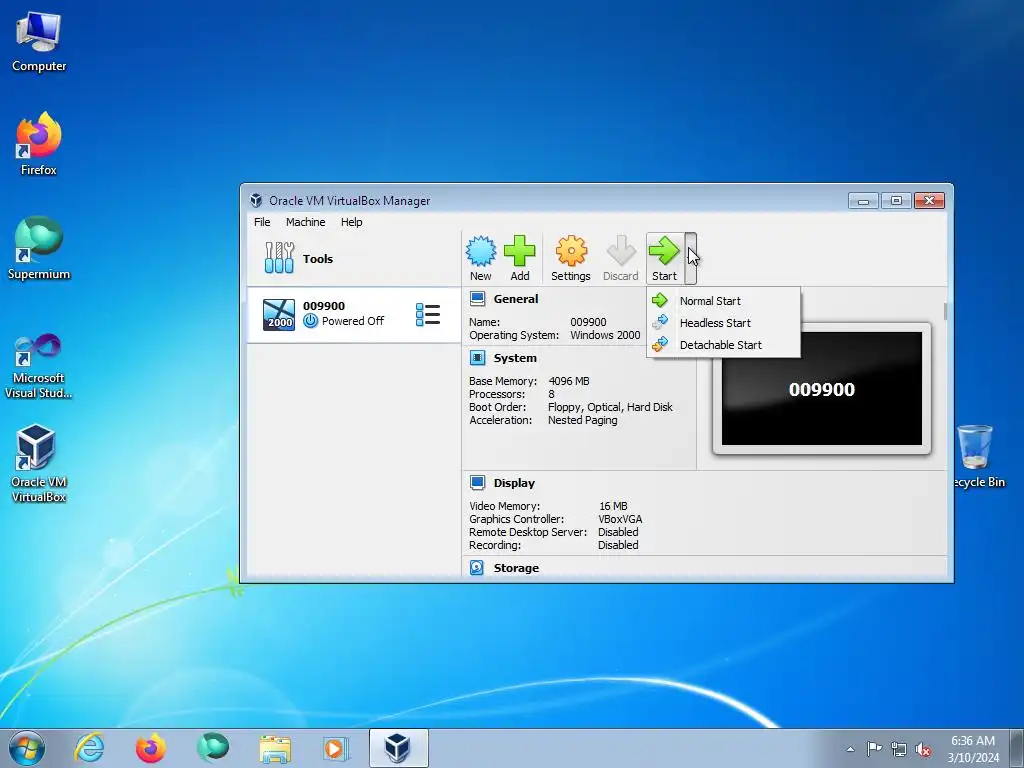Image resolution: width=1024 pixels, height=768 pixels.
Task: Click the details pane vertical scrollbar
Action: coord(944,312)
